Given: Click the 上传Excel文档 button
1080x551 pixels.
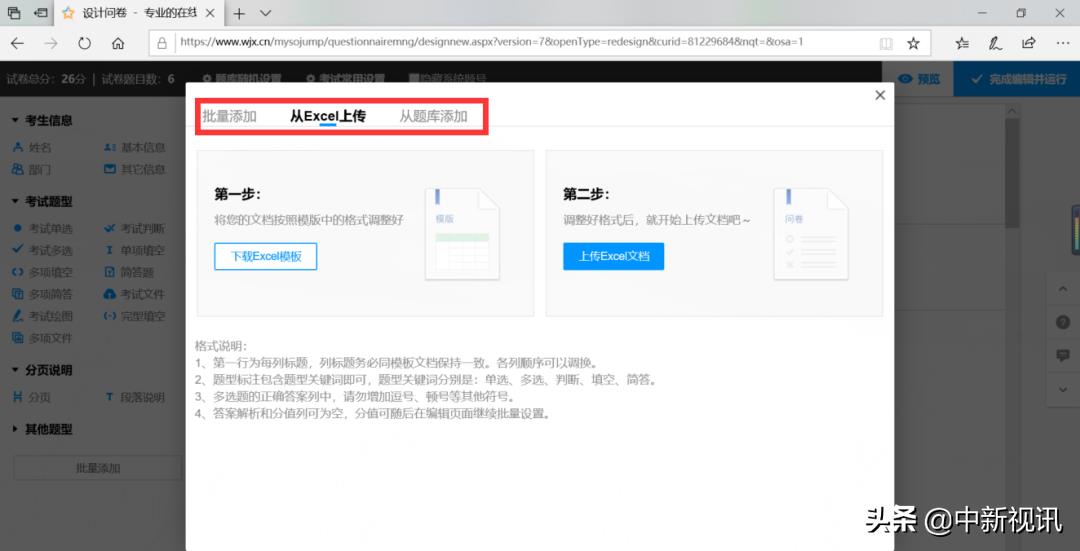Looking at the screenshot, I should click(613, 256).
